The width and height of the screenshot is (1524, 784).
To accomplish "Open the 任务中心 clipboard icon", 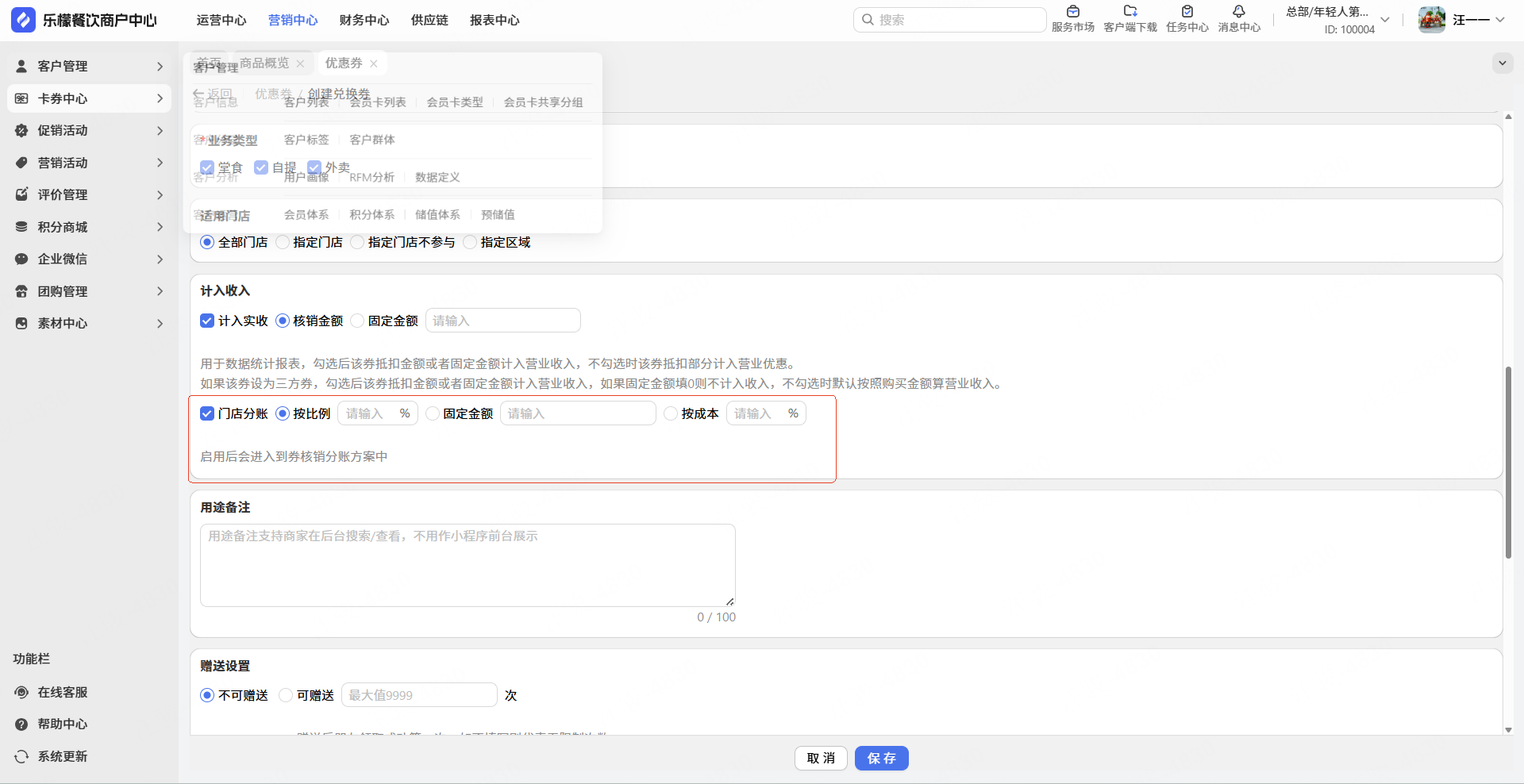I will 1187,11.
